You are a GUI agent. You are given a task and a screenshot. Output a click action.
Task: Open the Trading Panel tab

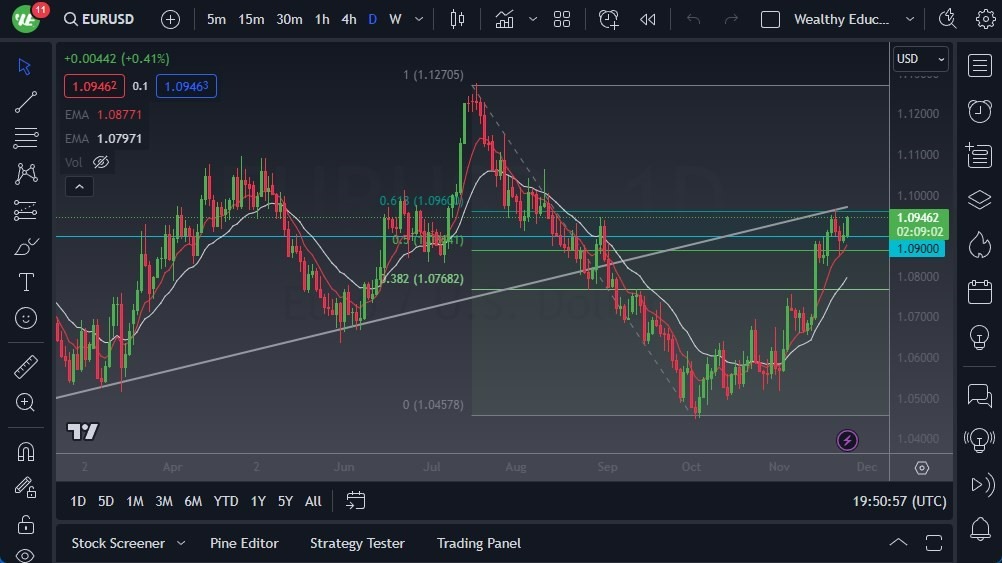[x=479, y=543]
